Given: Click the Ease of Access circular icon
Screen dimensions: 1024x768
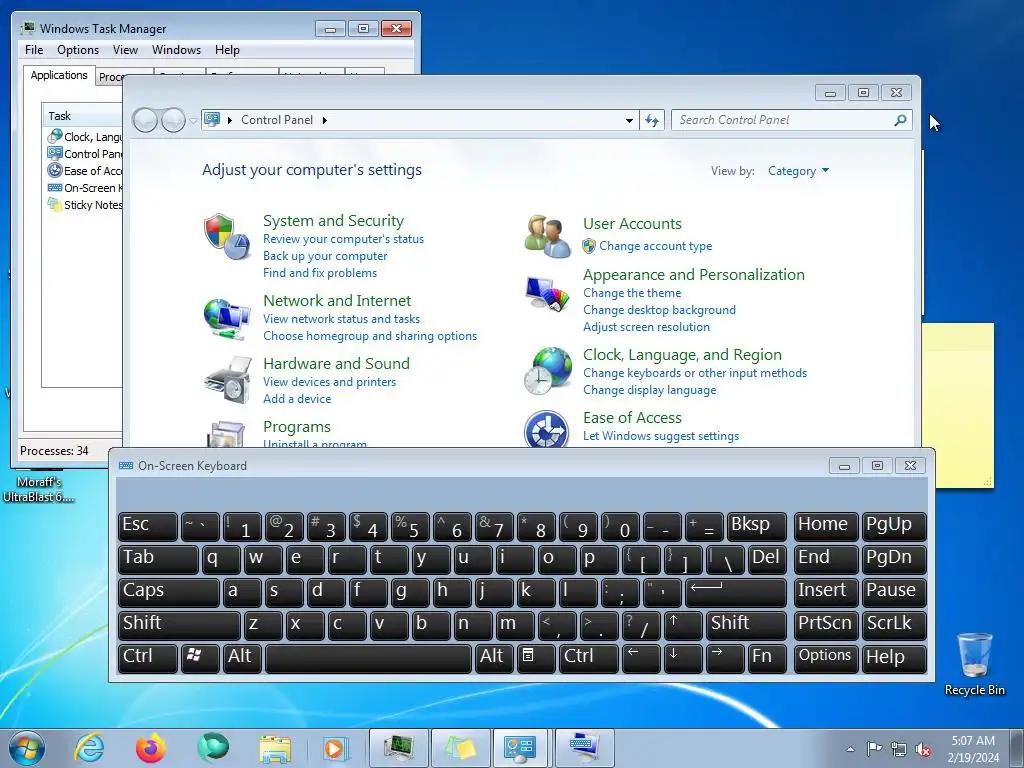Looking at the screenshot, I should [546, 428].
